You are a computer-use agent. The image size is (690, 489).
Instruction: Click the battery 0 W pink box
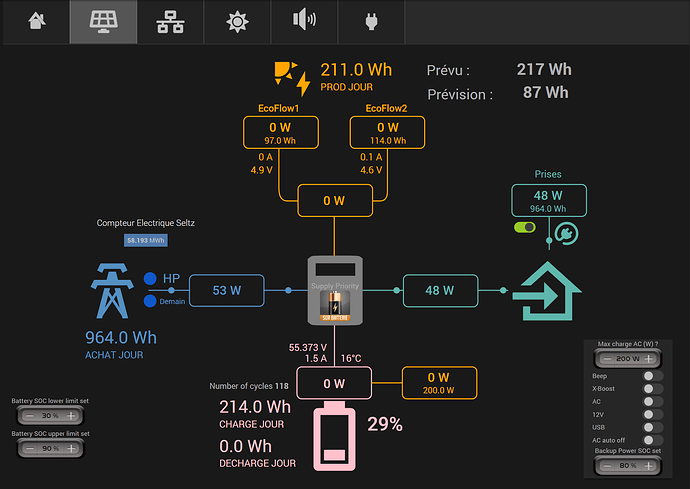point(334,383)
